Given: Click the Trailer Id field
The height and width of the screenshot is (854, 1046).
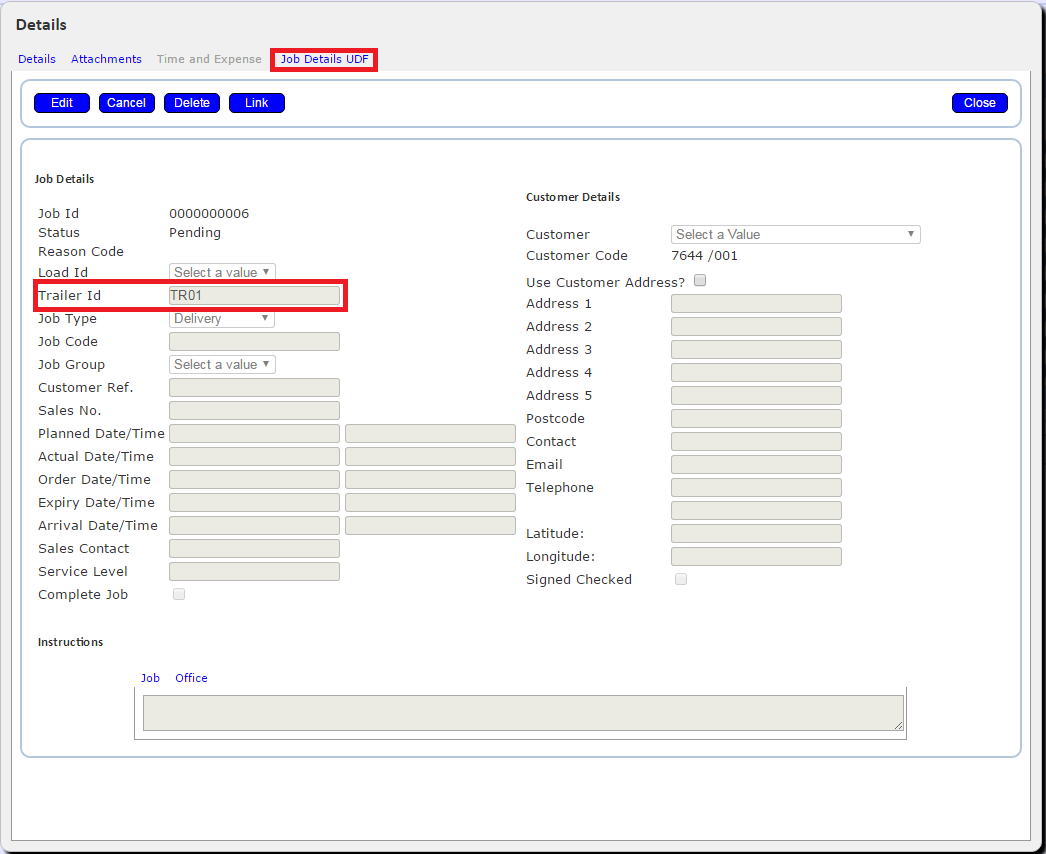Looking at the screenshot, I should click(254, 296).
